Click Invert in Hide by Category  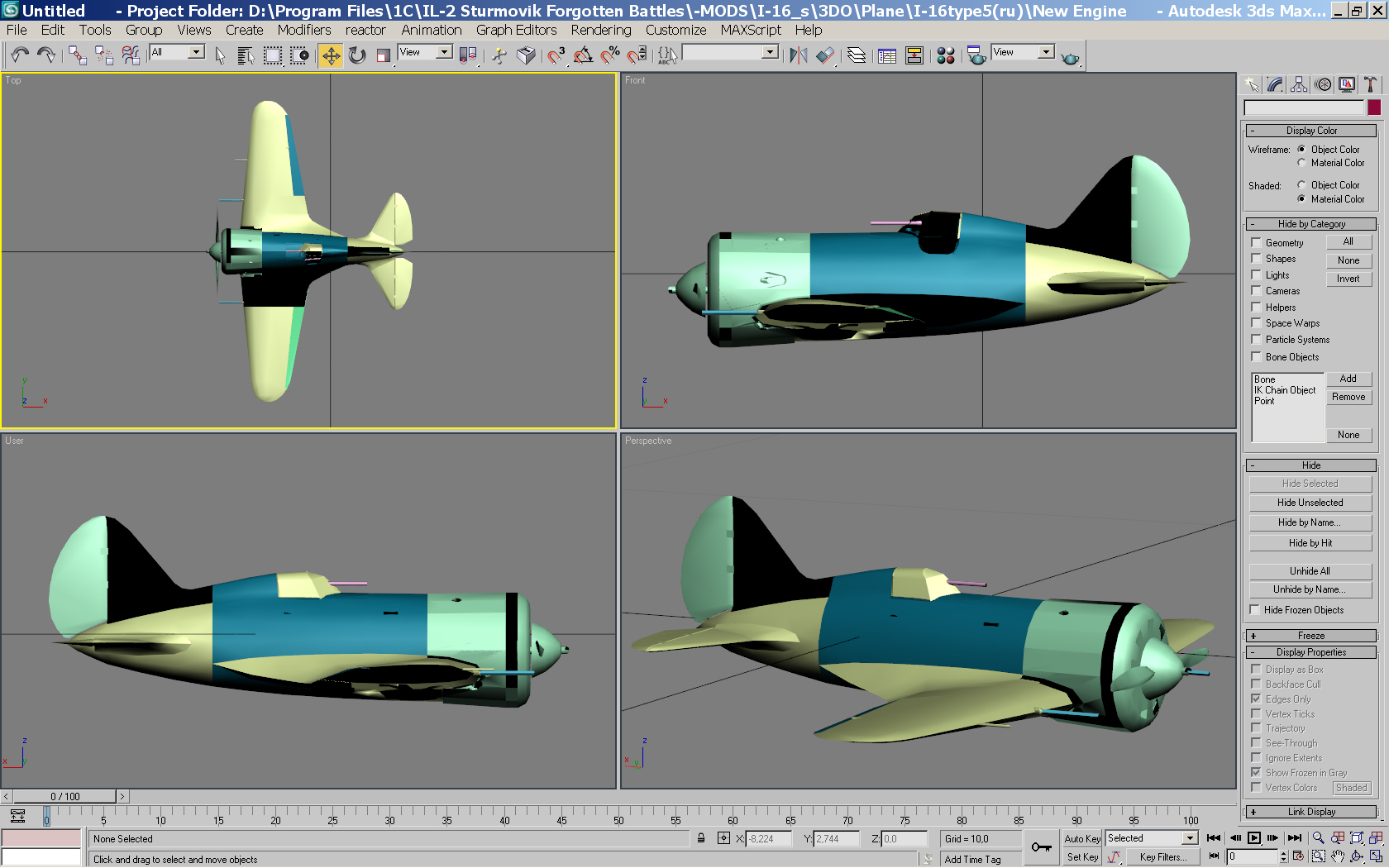1348,279
